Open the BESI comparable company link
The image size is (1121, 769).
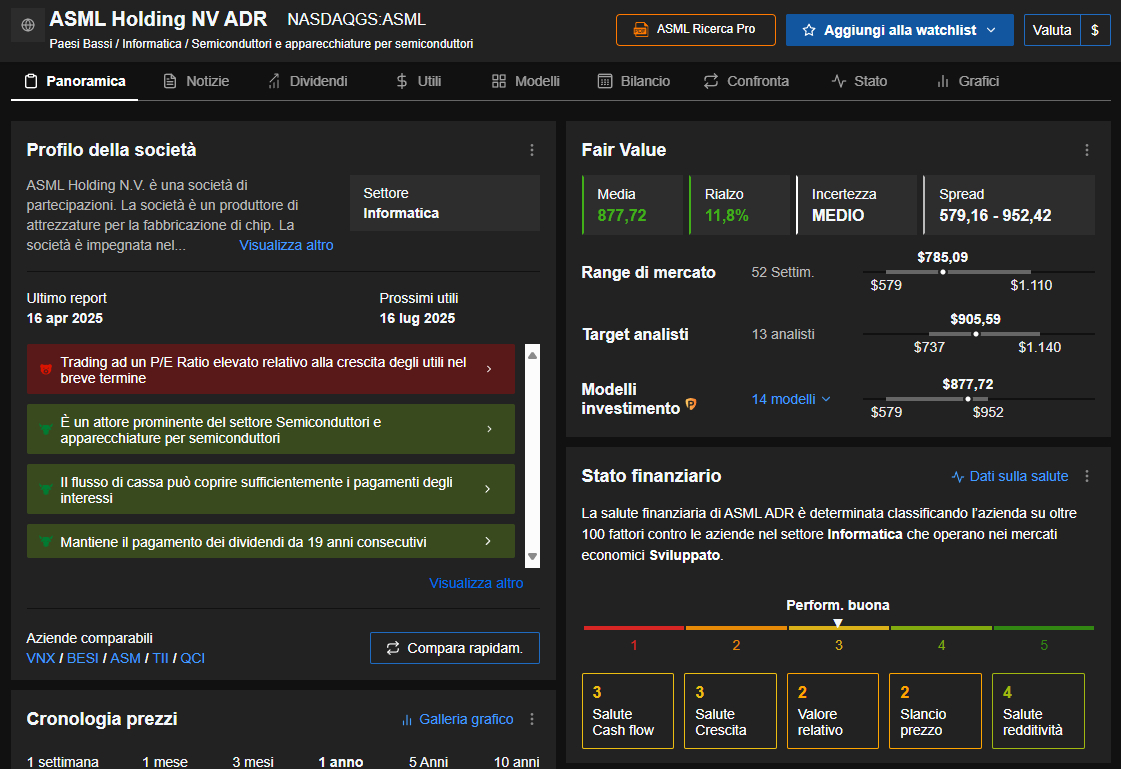(x=83, y=658)
